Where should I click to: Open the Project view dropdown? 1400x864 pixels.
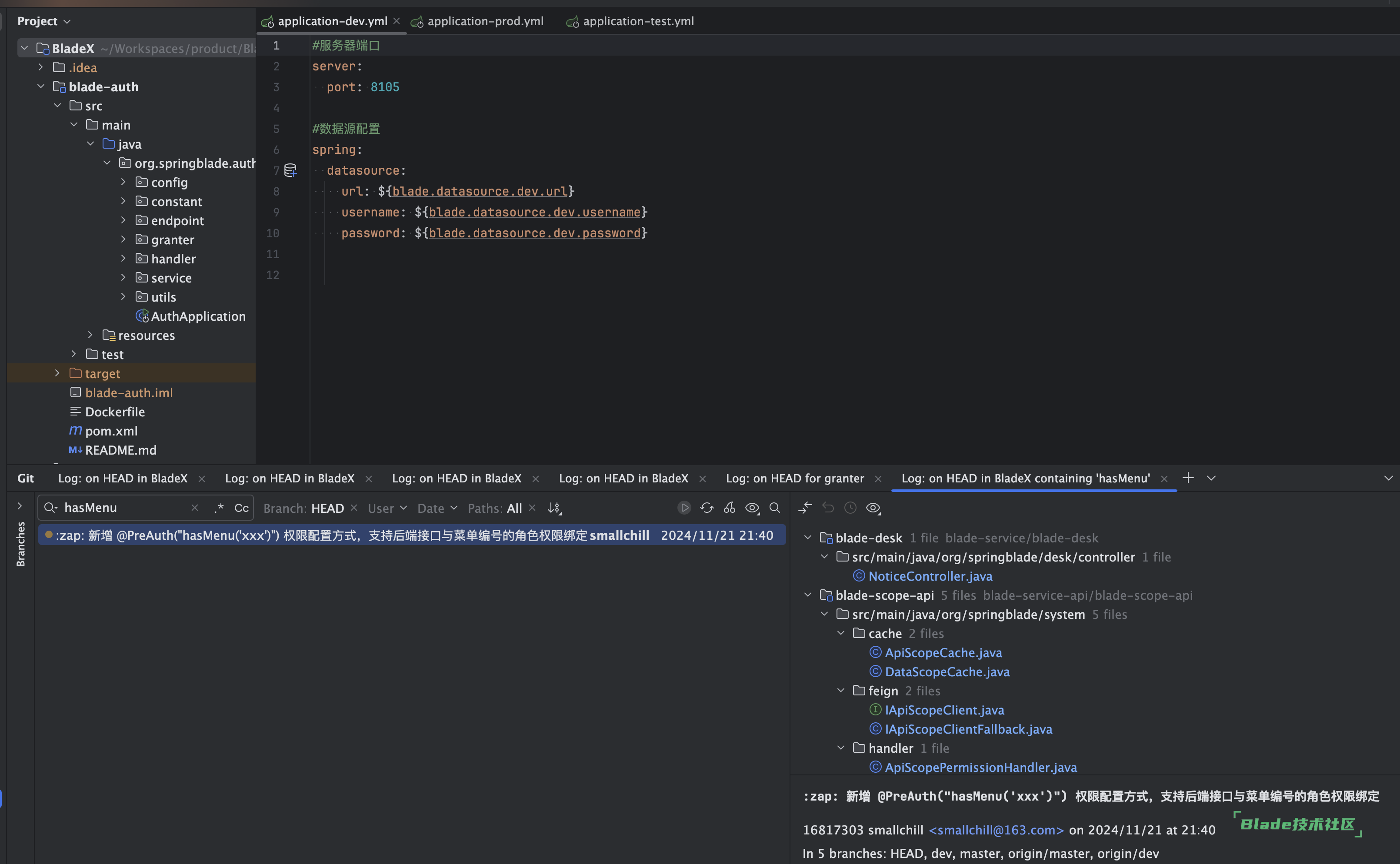point(44,21)
